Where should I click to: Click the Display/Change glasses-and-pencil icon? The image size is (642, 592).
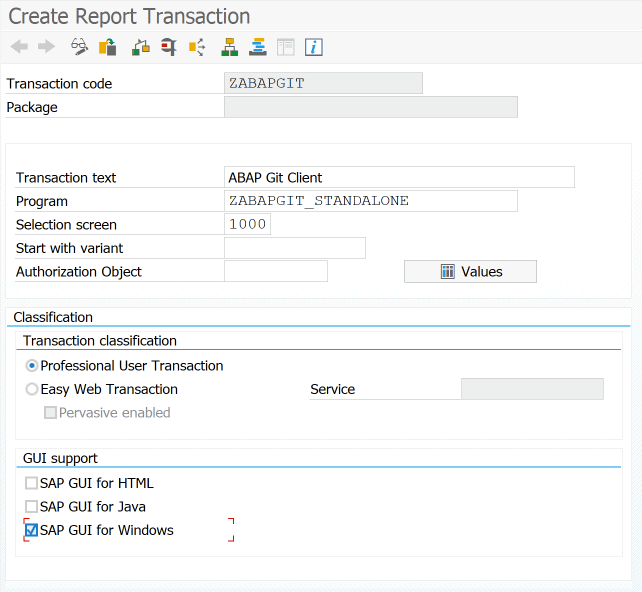(79, 47)
